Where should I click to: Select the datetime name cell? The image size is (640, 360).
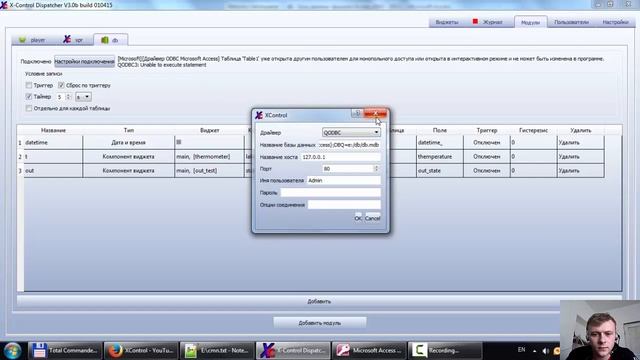(x=53, y=142)
